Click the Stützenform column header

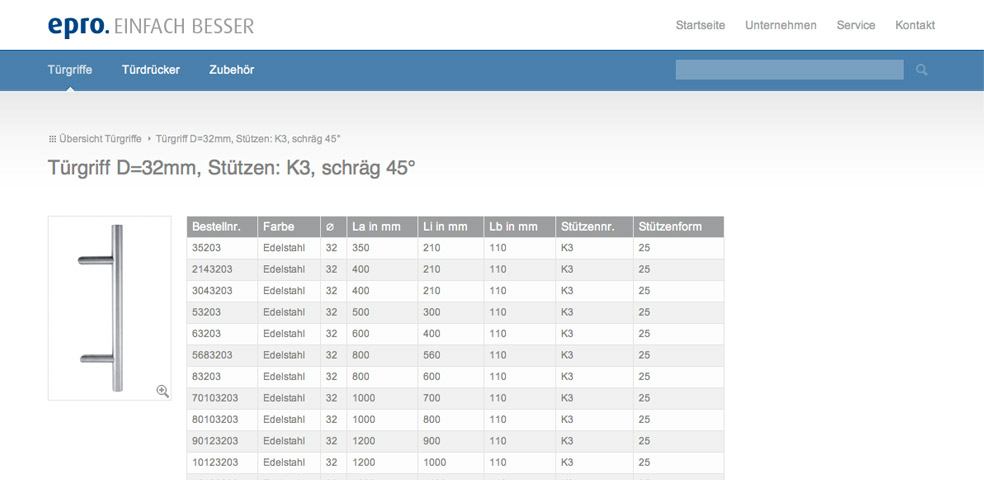[678, 227]
